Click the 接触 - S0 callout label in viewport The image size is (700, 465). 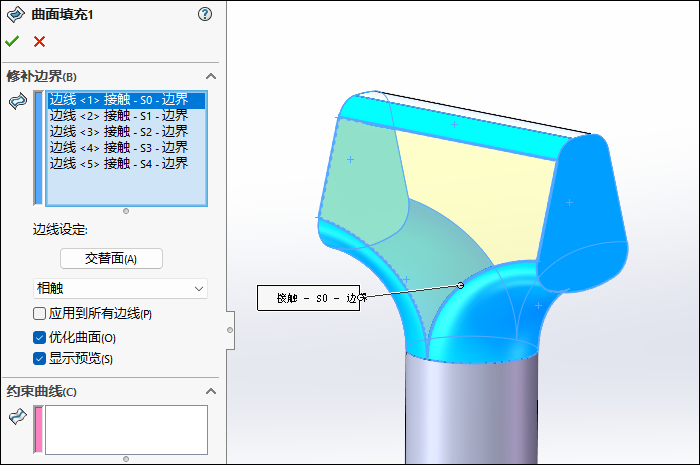click(308, 298)
